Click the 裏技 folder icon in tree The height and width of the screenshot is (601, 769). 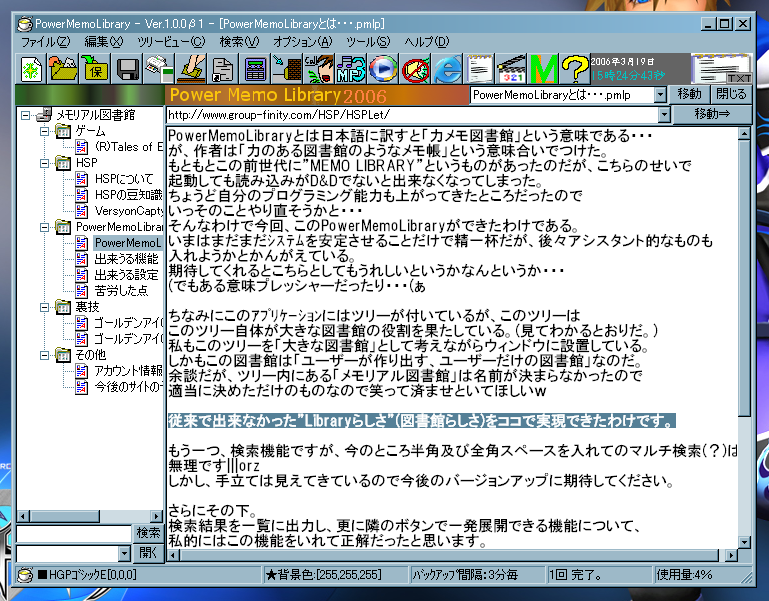coord(63,307)
